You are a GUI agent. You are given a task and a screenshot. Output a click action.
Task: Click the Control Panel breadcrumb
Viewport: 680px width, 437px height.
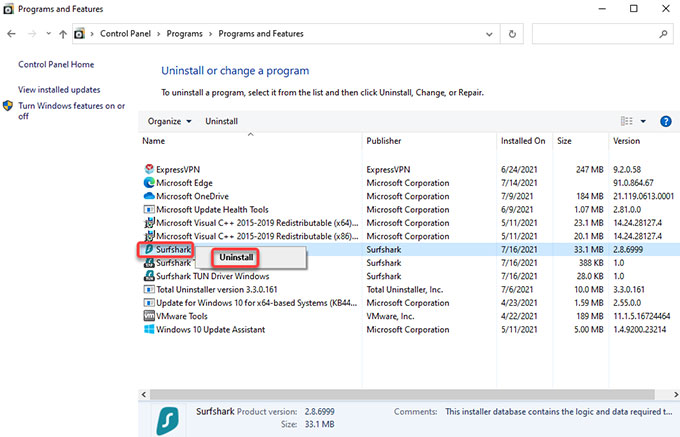(125, 34)
